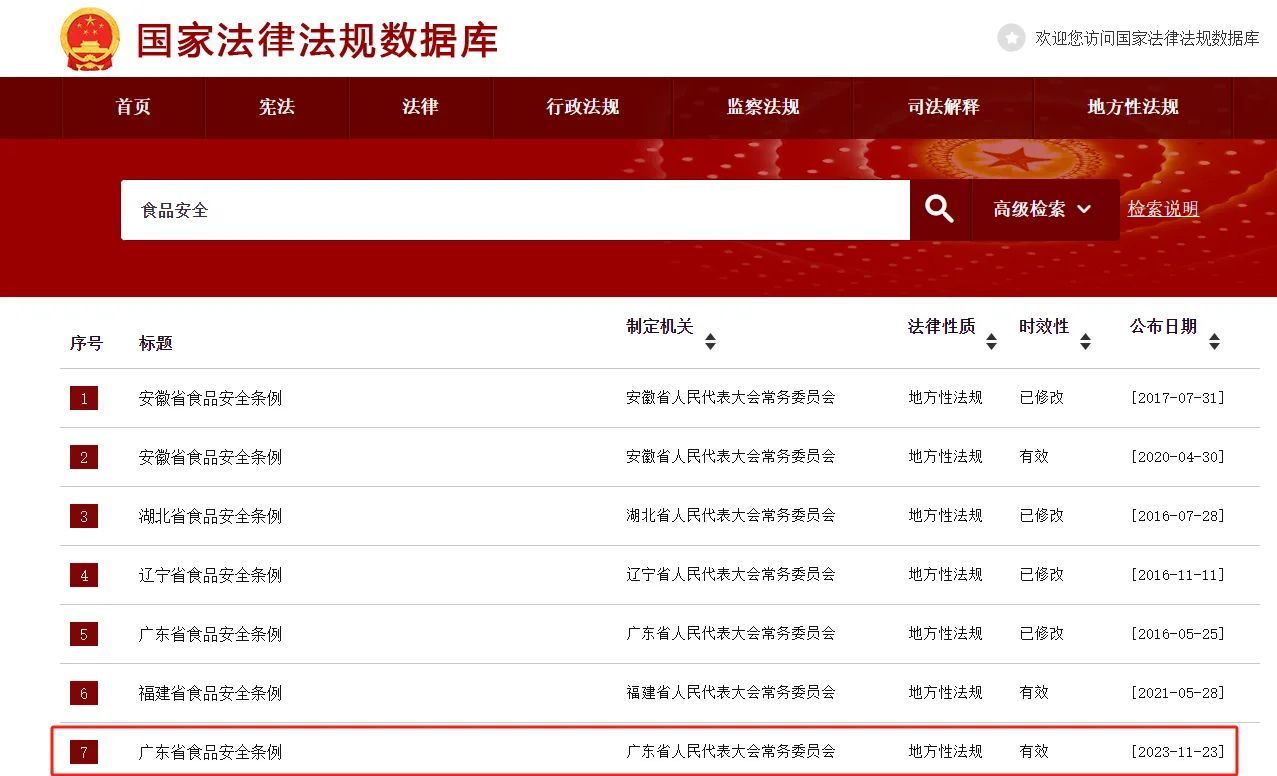
Task: Click the star icon beside the welcome message
Action: (x=1010, y=38)
